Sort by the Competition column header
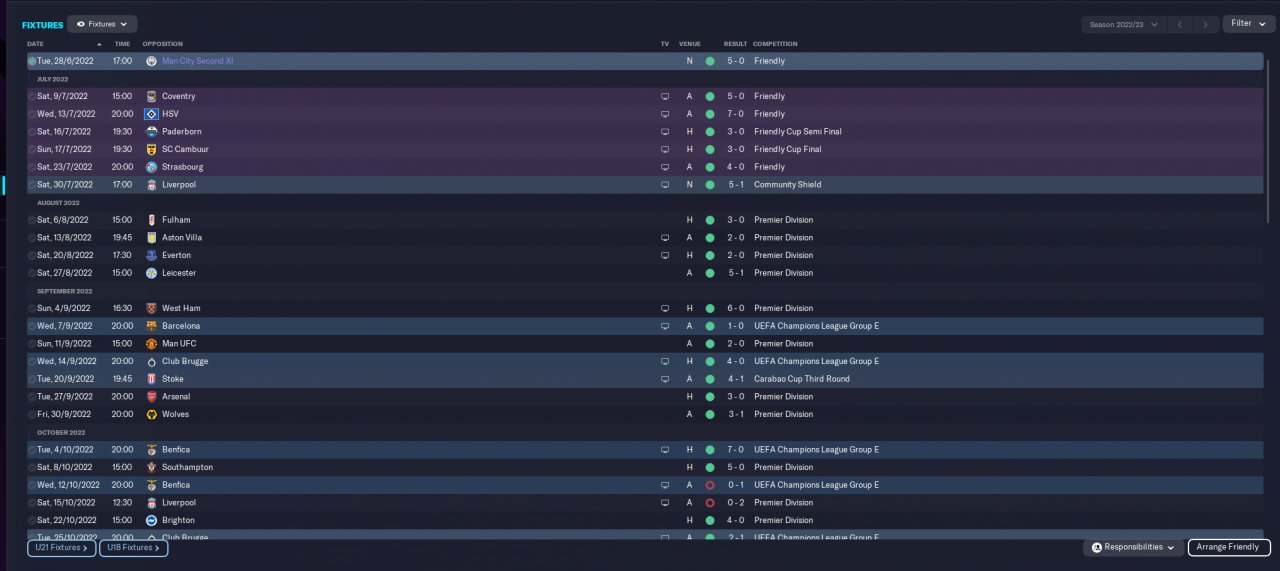 click(775, 44)
